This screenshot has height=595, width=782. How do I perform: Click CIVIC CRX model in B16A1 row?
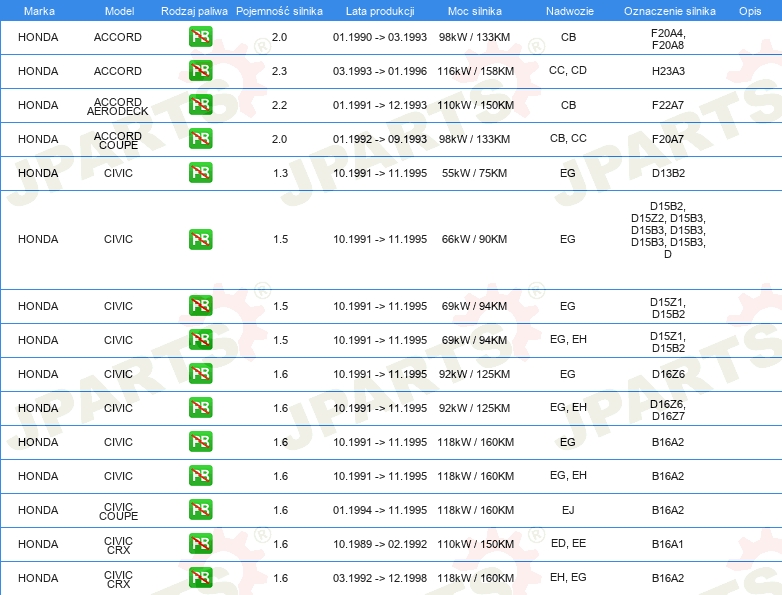118,545
